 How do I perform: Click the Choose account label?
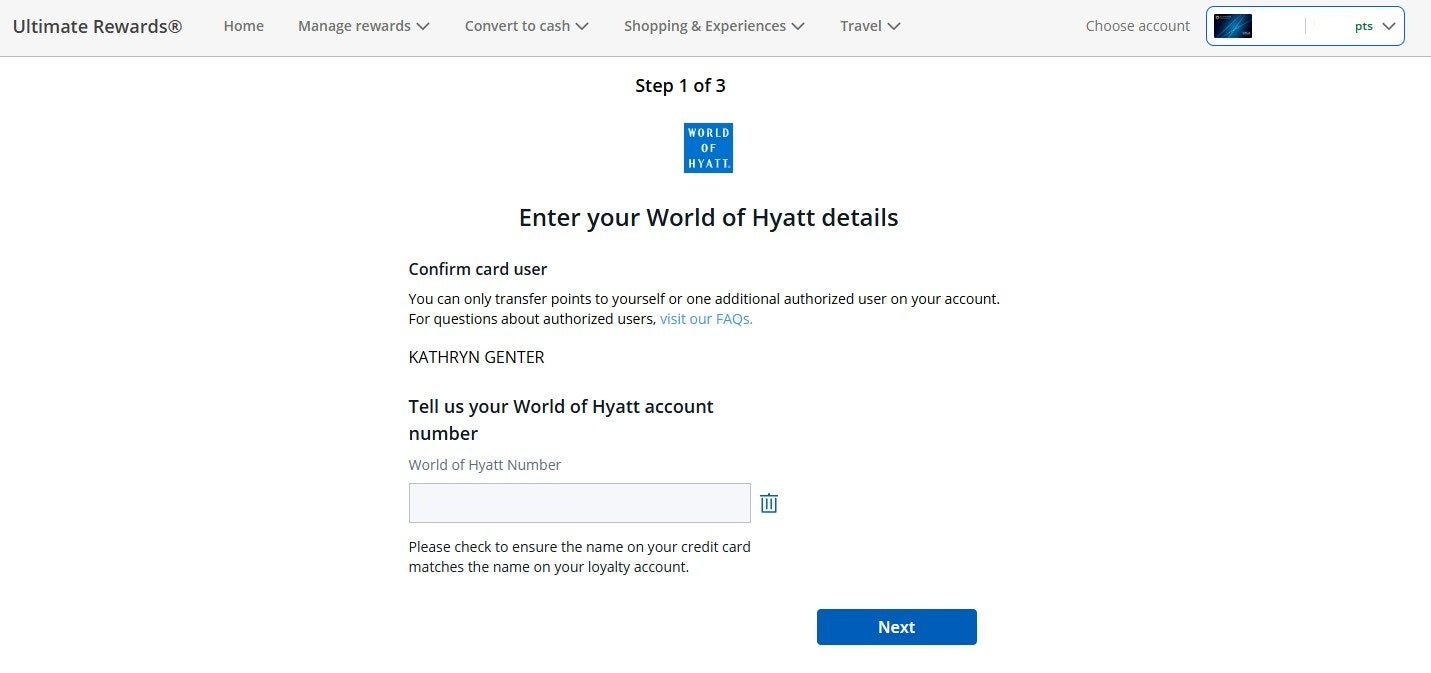pos(1137,26)
